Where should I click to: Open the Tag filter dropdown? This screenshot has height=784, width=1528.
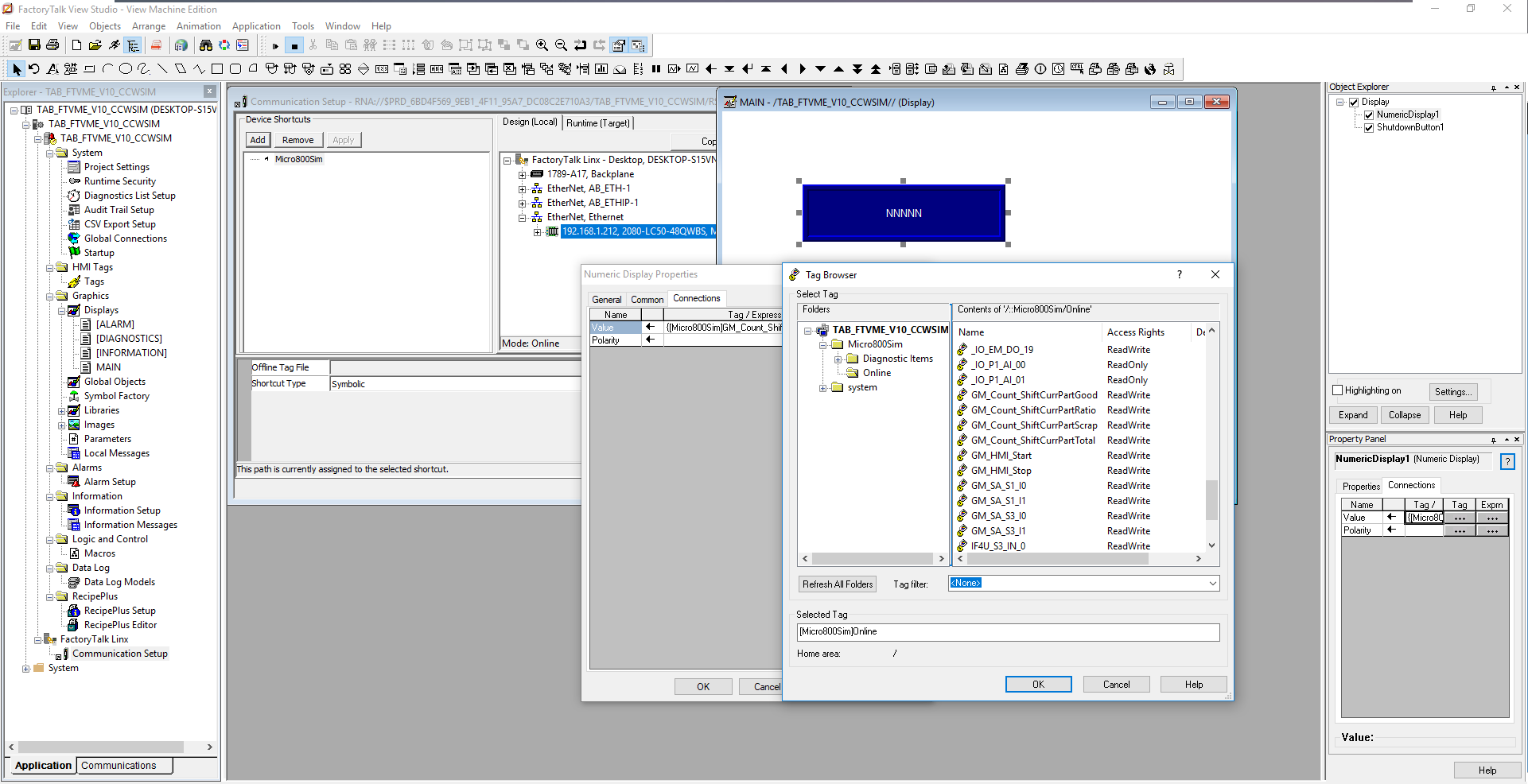pos(1213,583)
